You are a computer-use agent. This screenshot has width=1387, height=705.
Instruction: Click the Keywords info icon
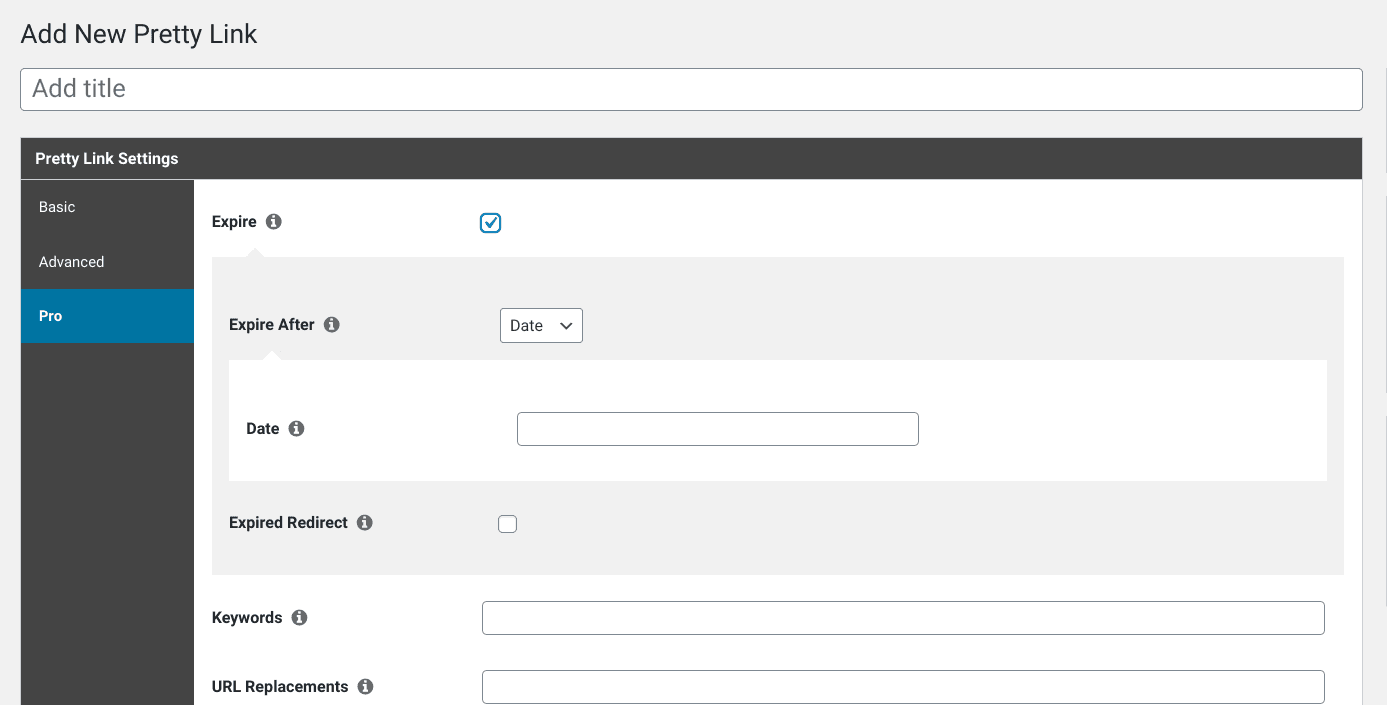point(299,618)
